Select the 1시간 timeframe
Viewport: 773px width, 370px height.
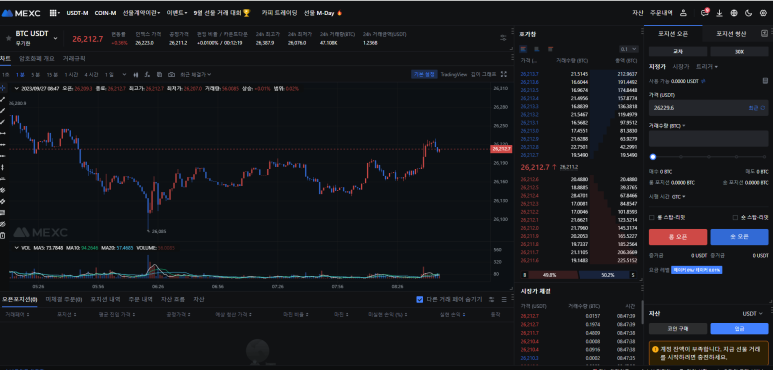pos(71,74)
